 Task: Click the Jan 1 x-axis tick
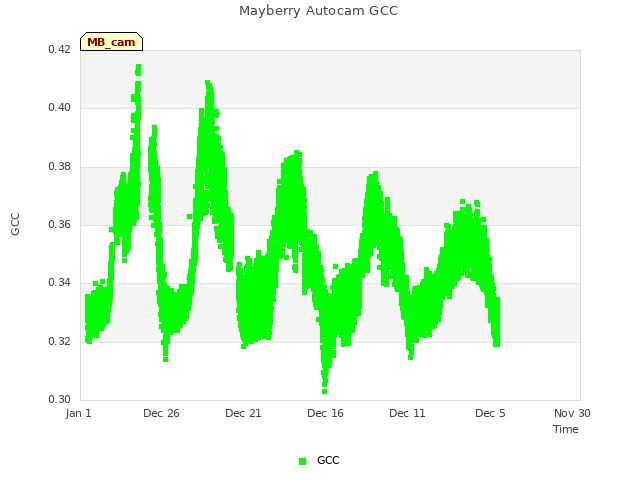click(78, 413)
